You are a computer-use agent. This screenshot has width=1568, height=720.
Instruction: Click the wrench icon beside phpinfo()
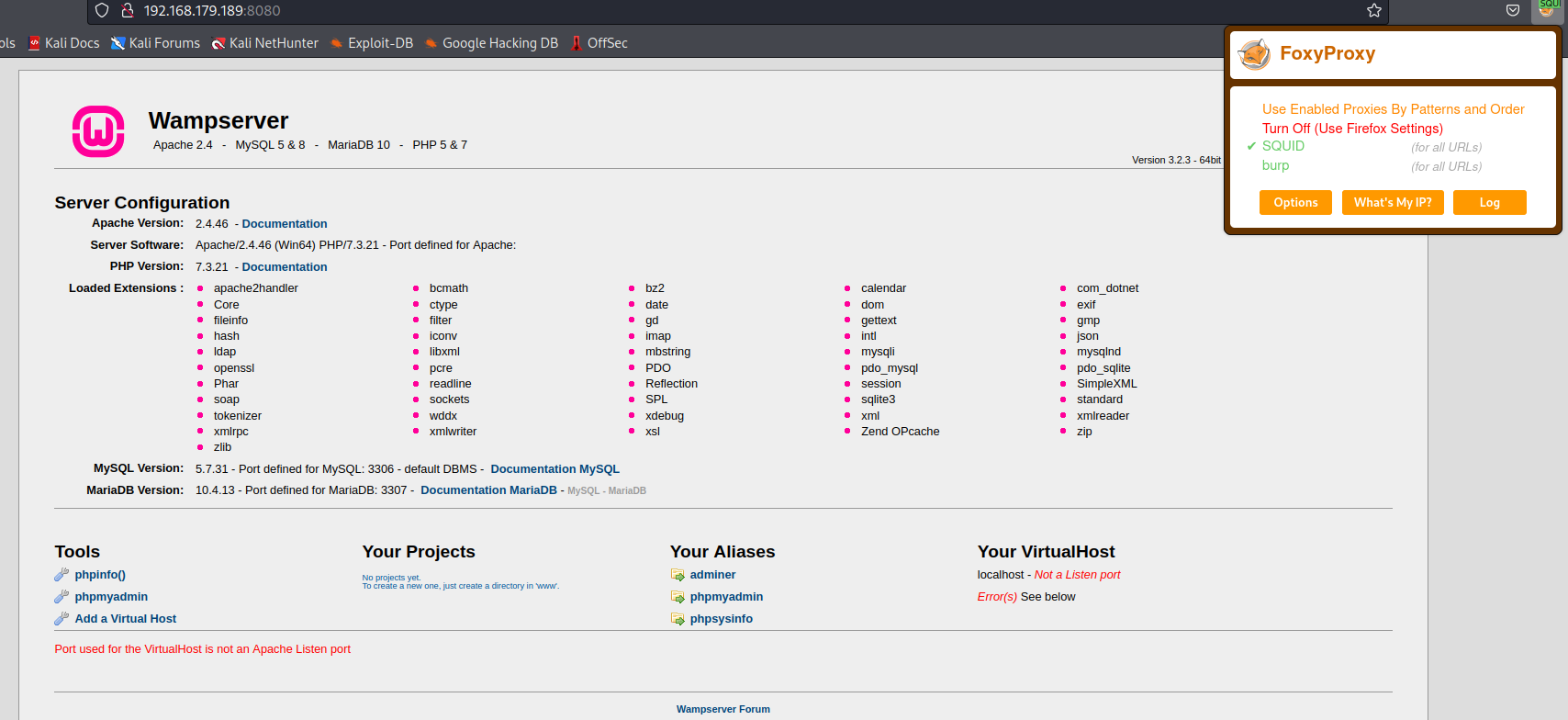point(62,575)
